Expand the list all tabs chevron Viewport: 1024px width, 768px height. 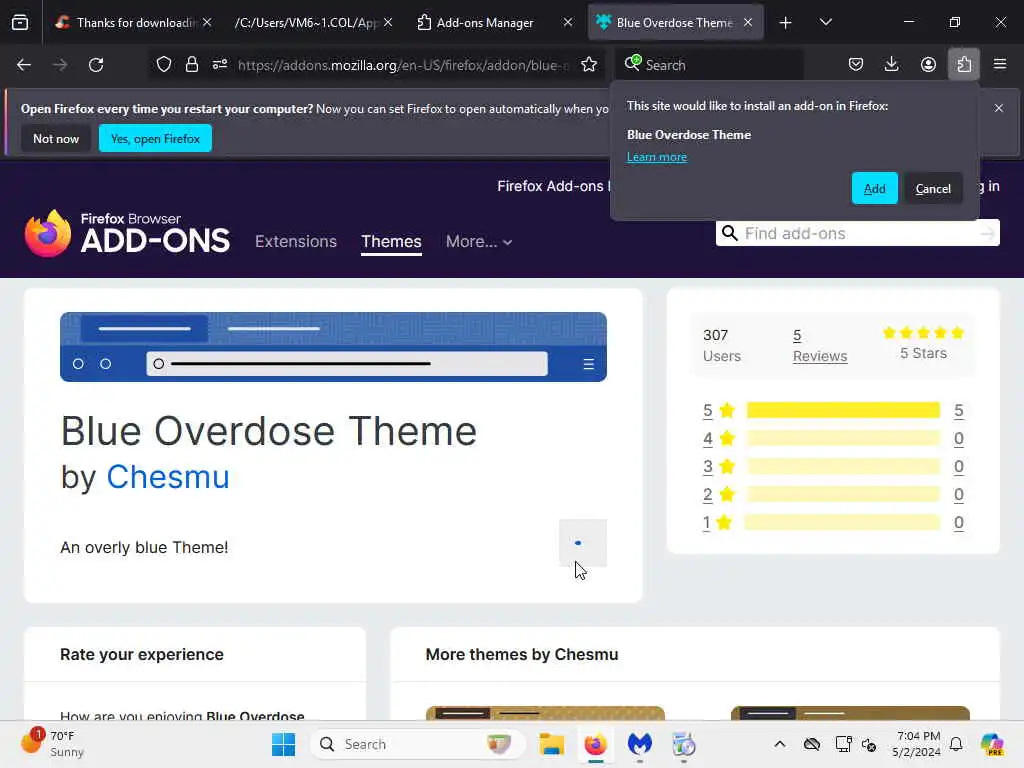pos(825,23)
